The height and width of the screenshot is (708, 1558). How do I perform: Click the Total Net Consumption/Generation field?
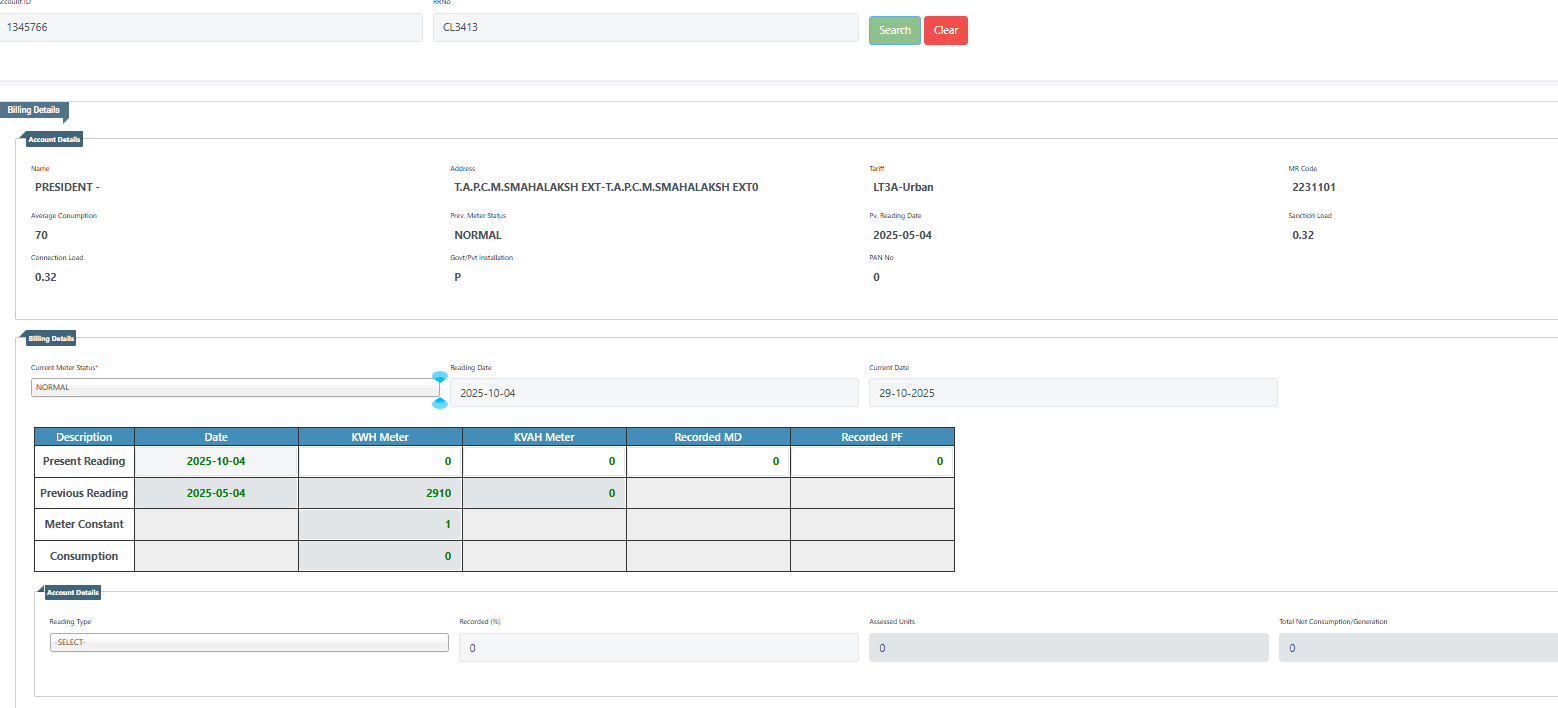pos(1417,648)
